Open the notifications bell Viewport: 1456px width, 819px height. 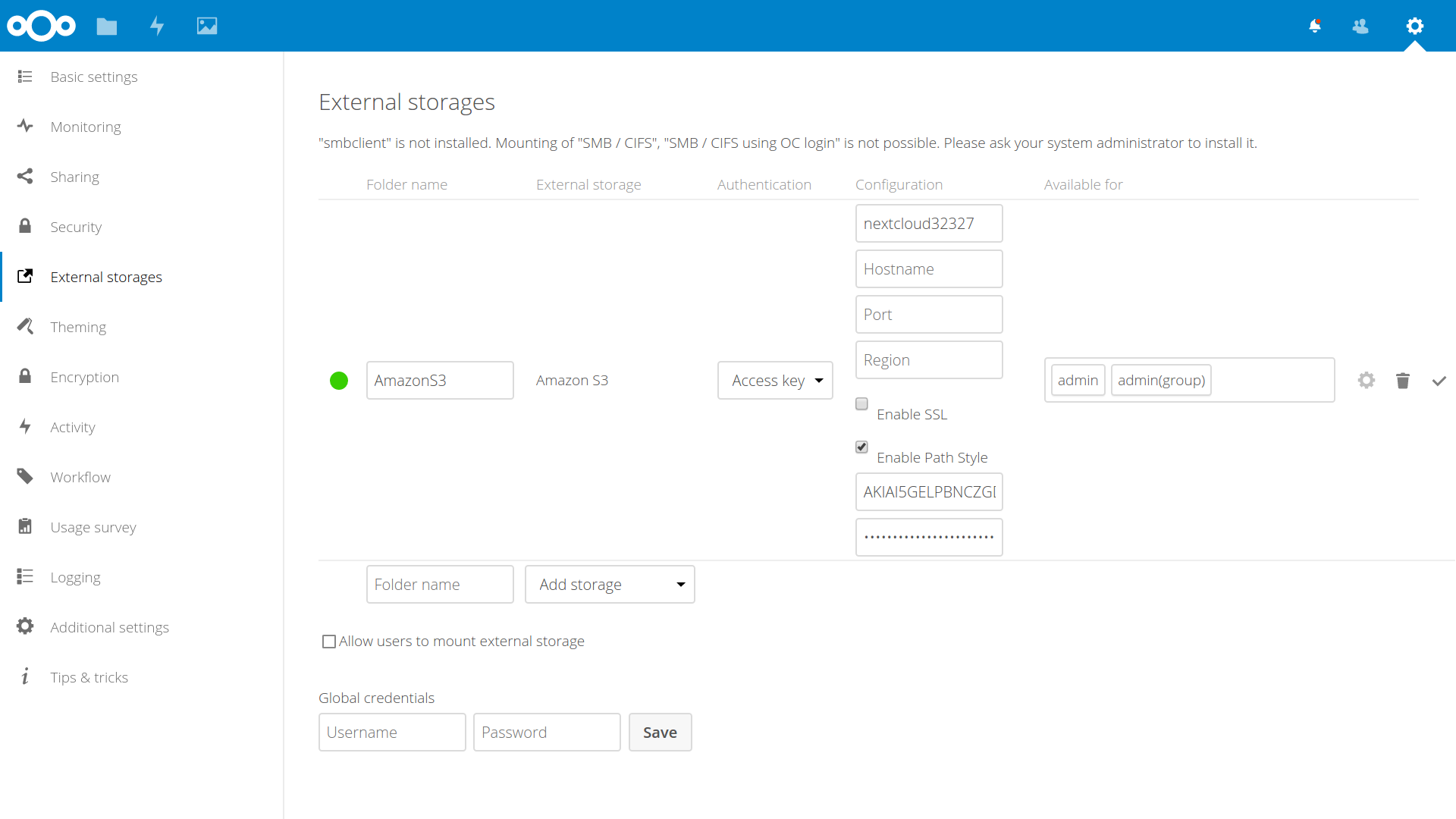pos(1315,27)
